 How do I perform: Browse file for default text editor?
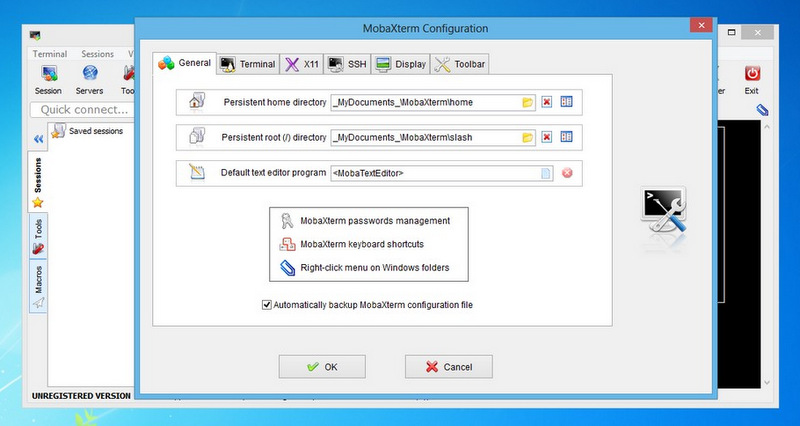click(x=545, y=173)
